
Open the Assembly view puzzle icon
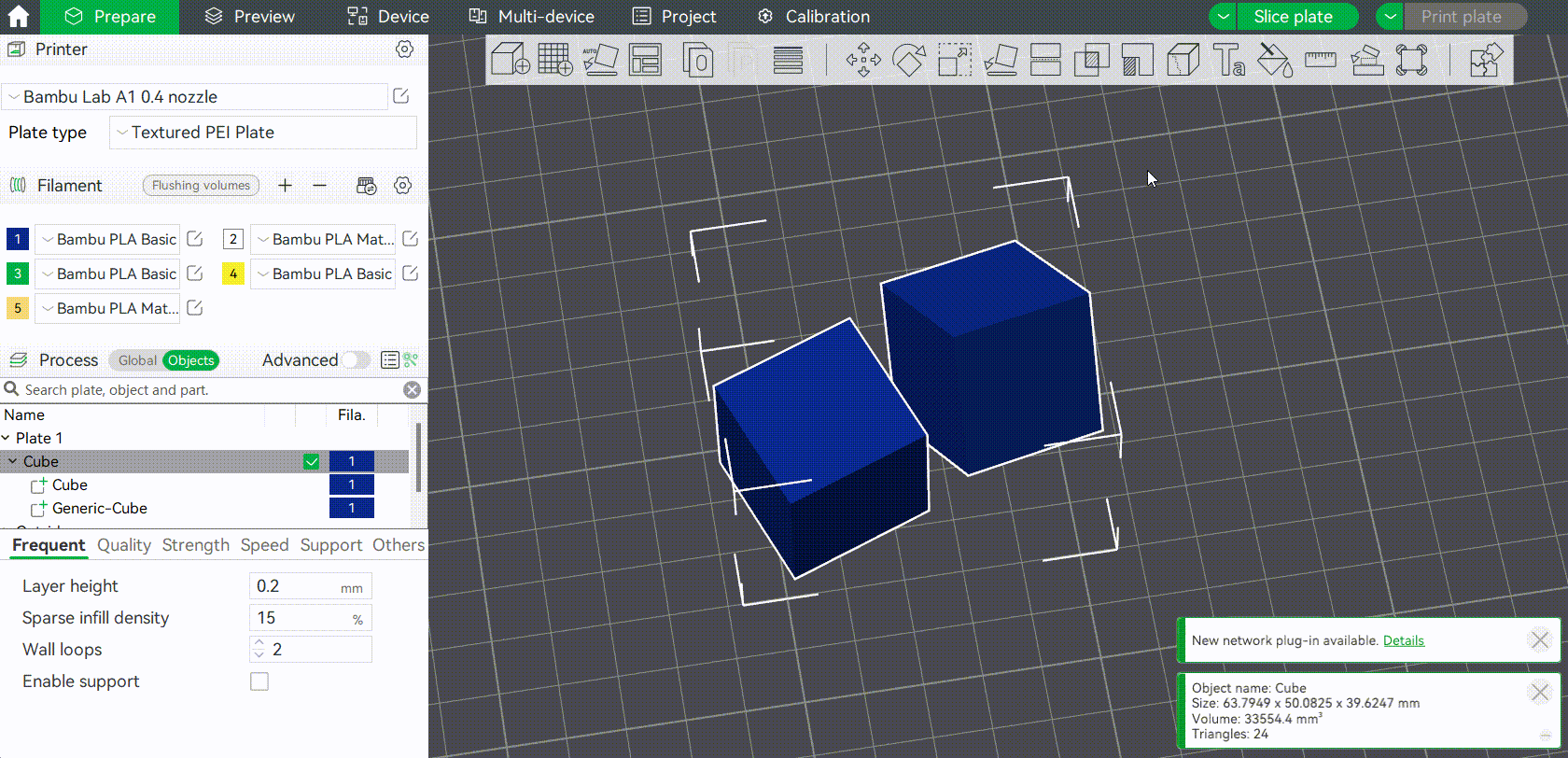click(1486, 60)
